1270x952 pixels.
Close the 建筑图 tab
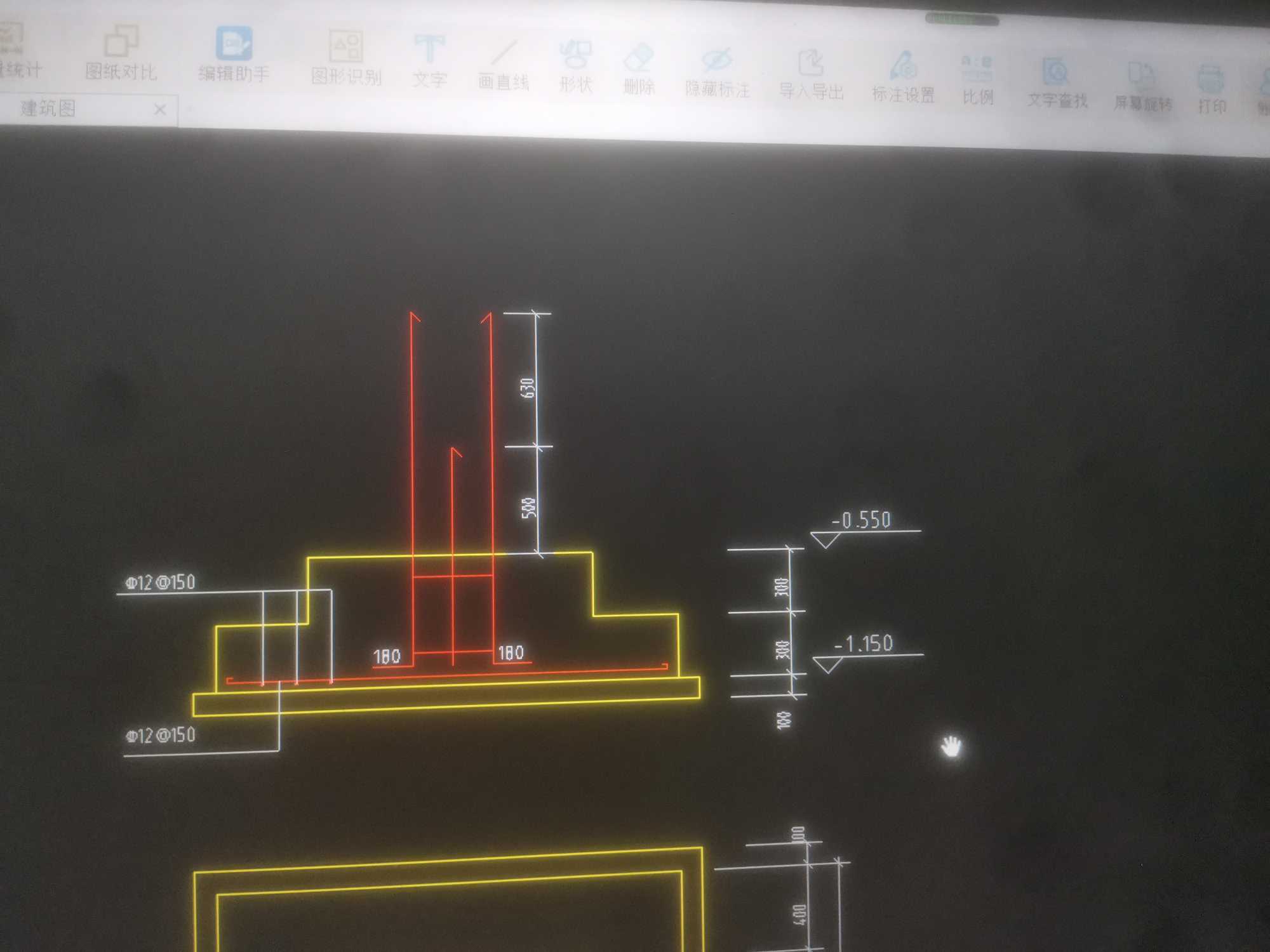160,110
